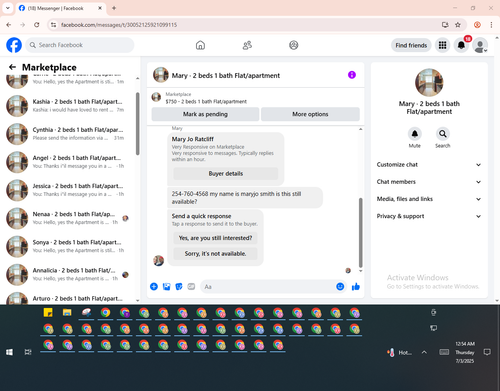Open the large listing photo in side panel
This screenshot has height=391, width=500.
(x=429, y=82)
